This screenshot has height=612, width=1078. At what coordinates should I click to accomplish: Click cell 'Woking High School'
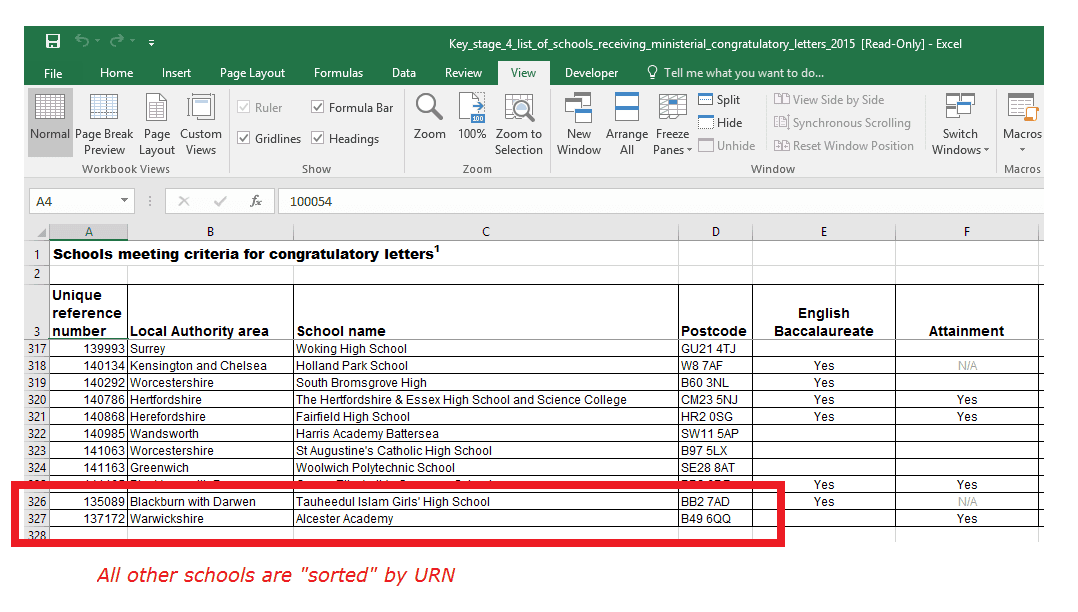[x=485, y=349]
